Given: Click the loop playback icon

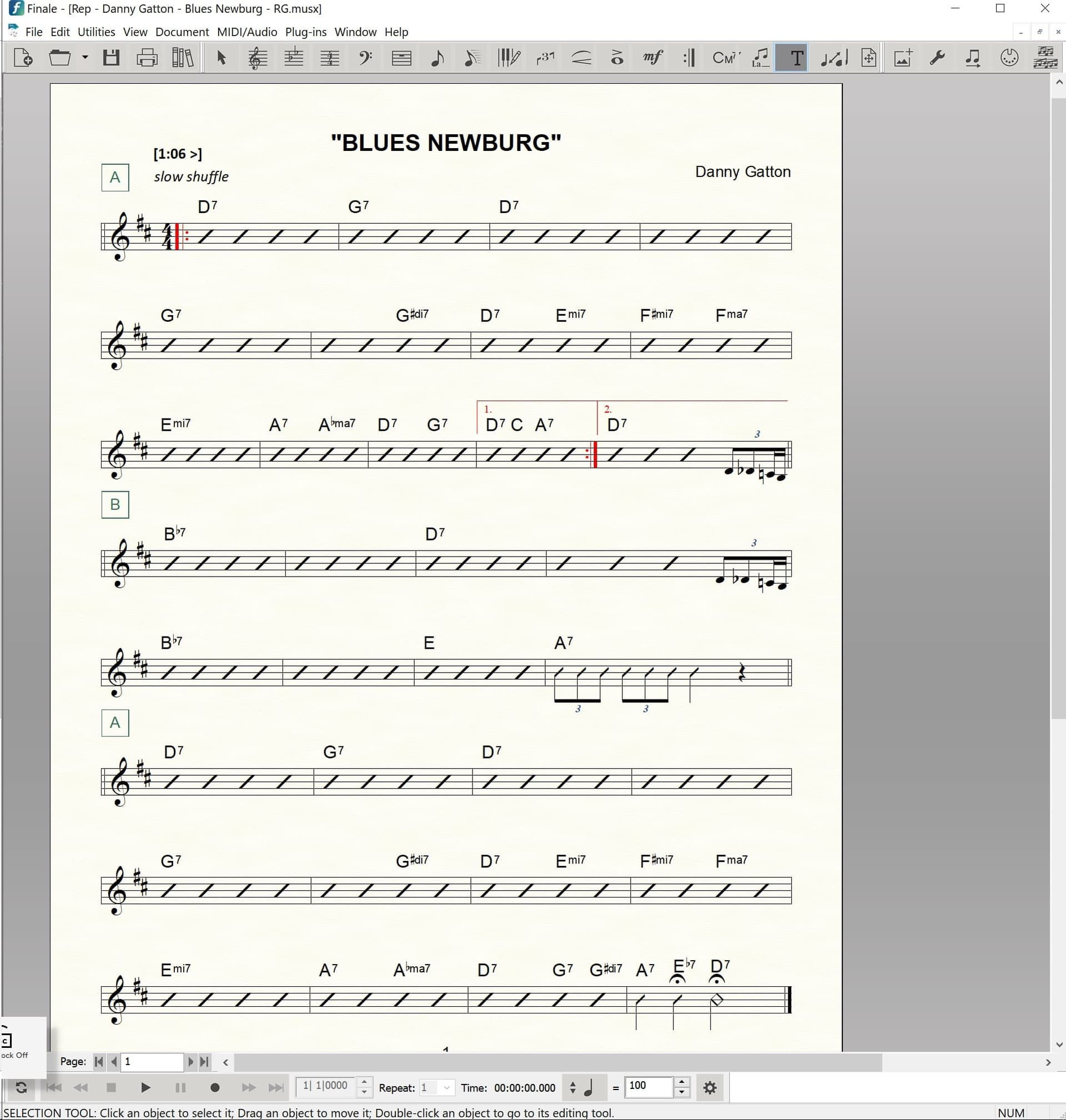Looking at the screenshot, I should [x=21, y=1088].
